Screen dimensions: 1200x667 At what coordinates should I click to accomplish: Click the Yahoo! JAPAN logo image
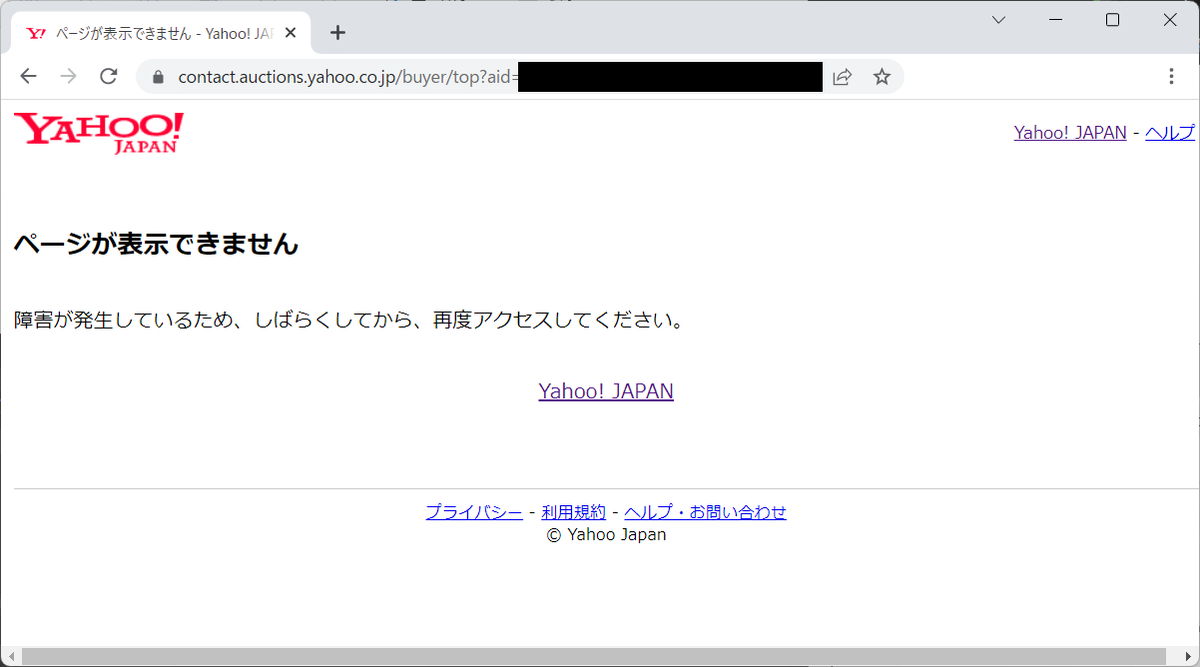click(x=98, y=133)
